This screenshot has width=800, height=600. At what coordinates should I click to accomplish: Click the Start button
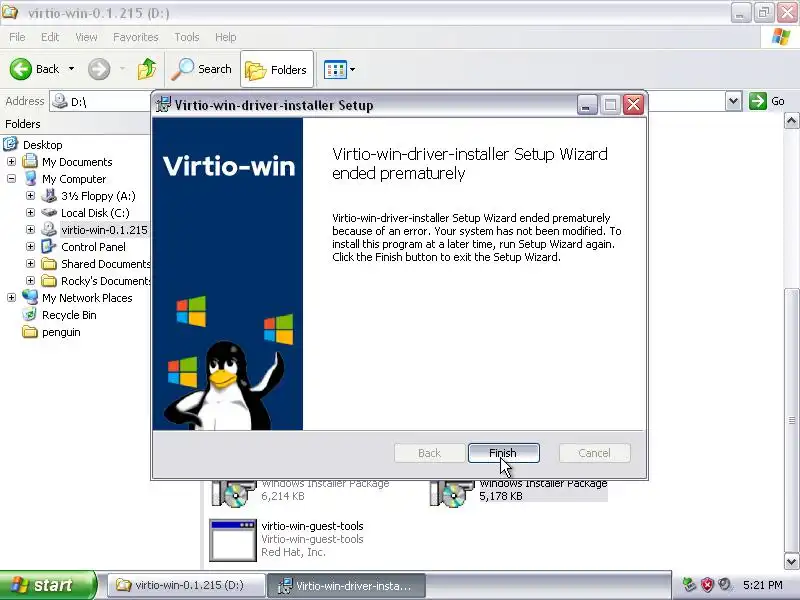pos(47,585)
